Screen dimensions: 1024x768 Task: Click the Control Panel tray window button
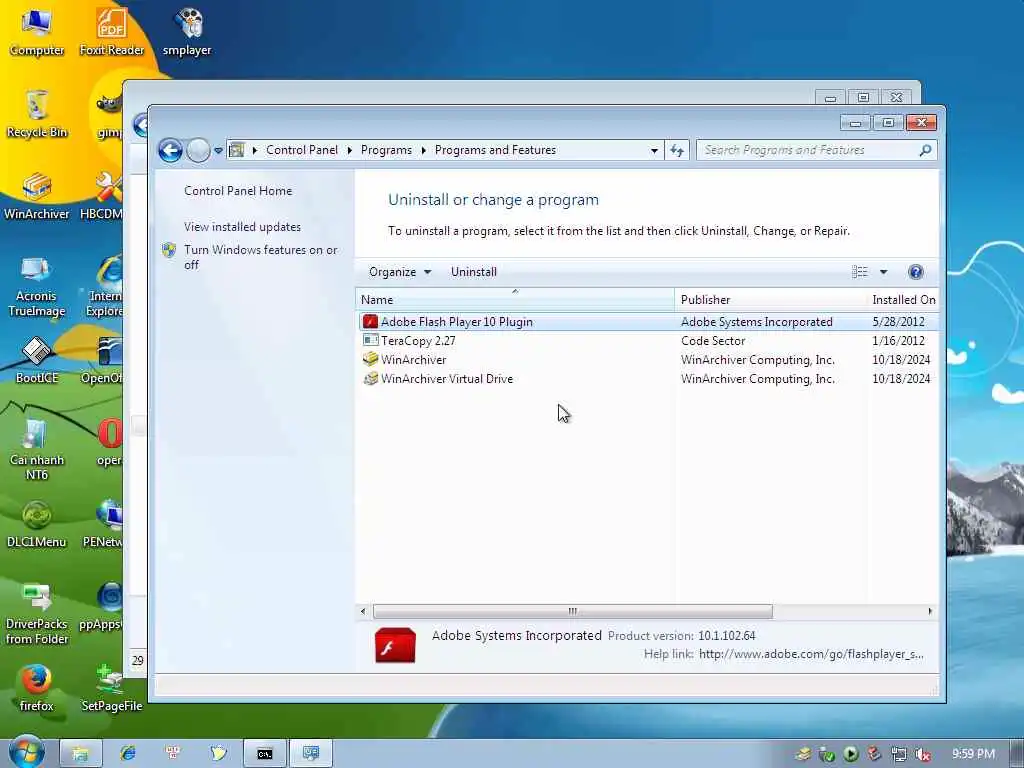[312, 754]
